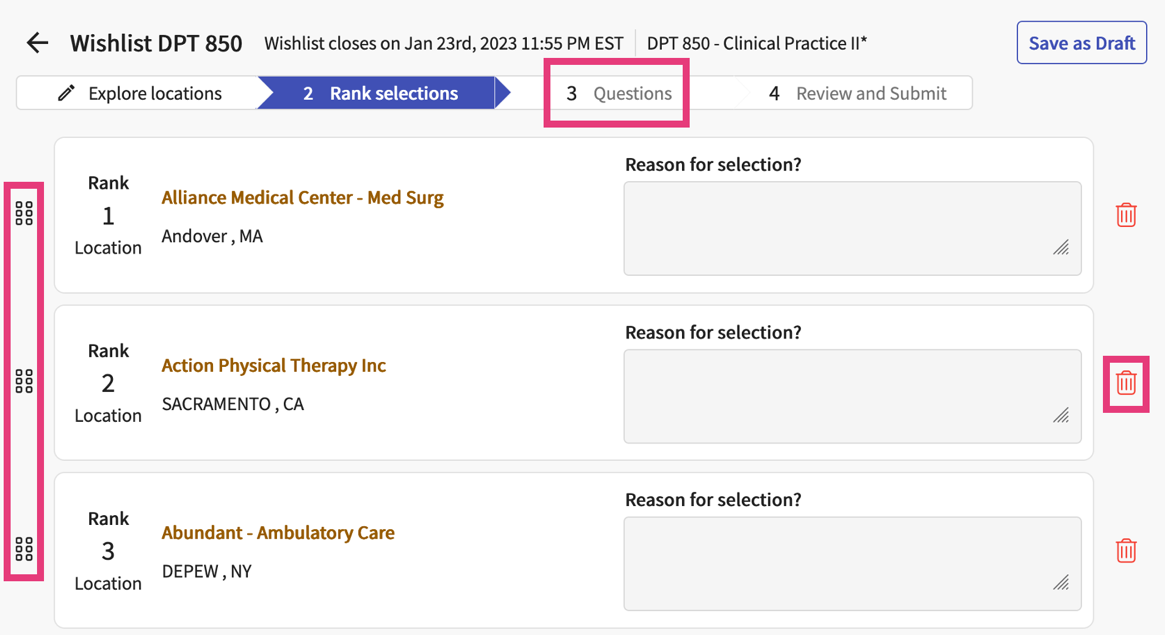This screenshot has height=635, width=1165.
Task: Click the back arrow beside Wishlist DPT 850
Action: tap(37, 43)
